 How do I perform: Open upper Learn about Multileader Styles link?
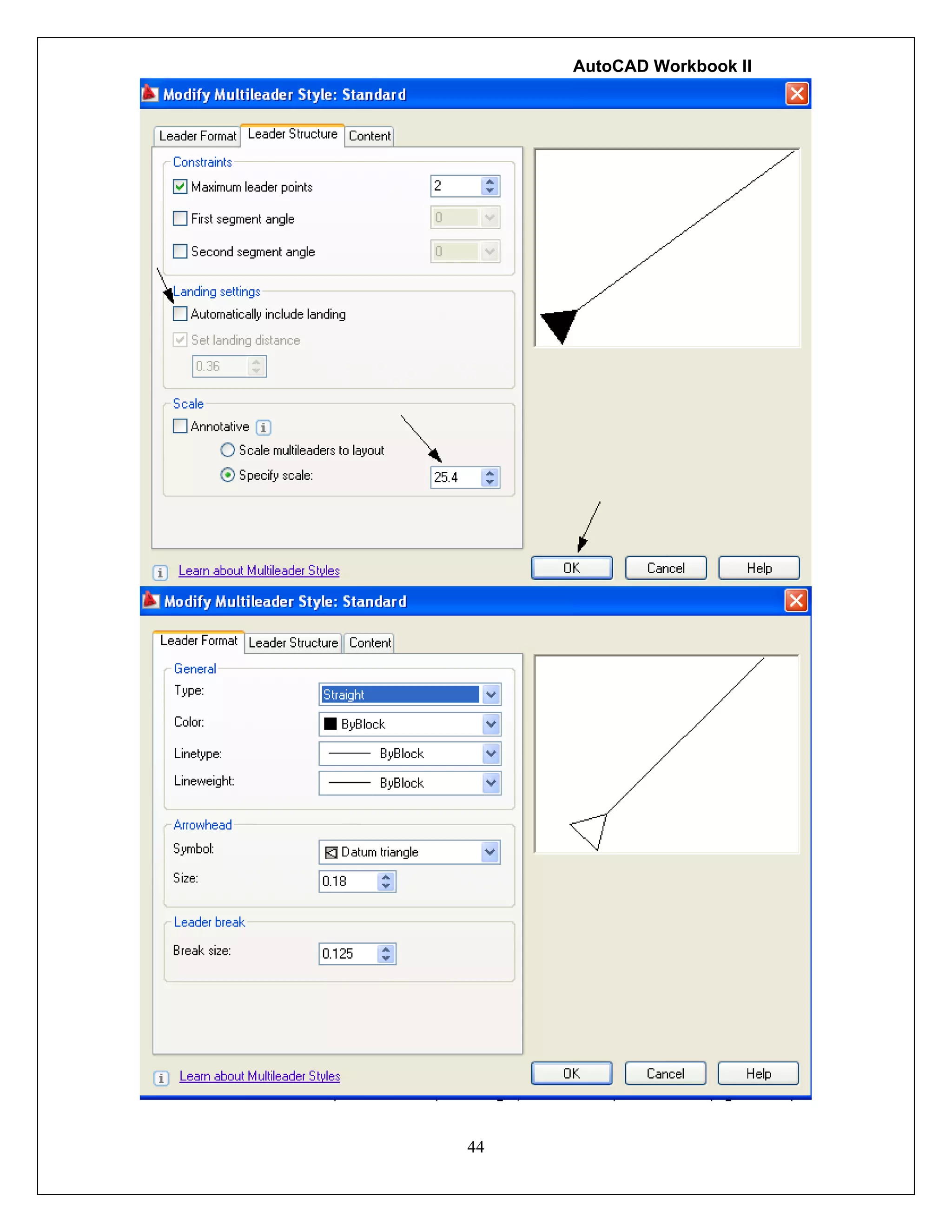point(259,570)
